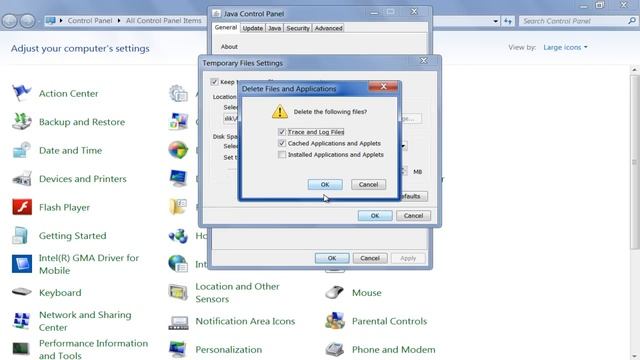Close the Delete Files and Applications dialog

[x=383, y=87]
